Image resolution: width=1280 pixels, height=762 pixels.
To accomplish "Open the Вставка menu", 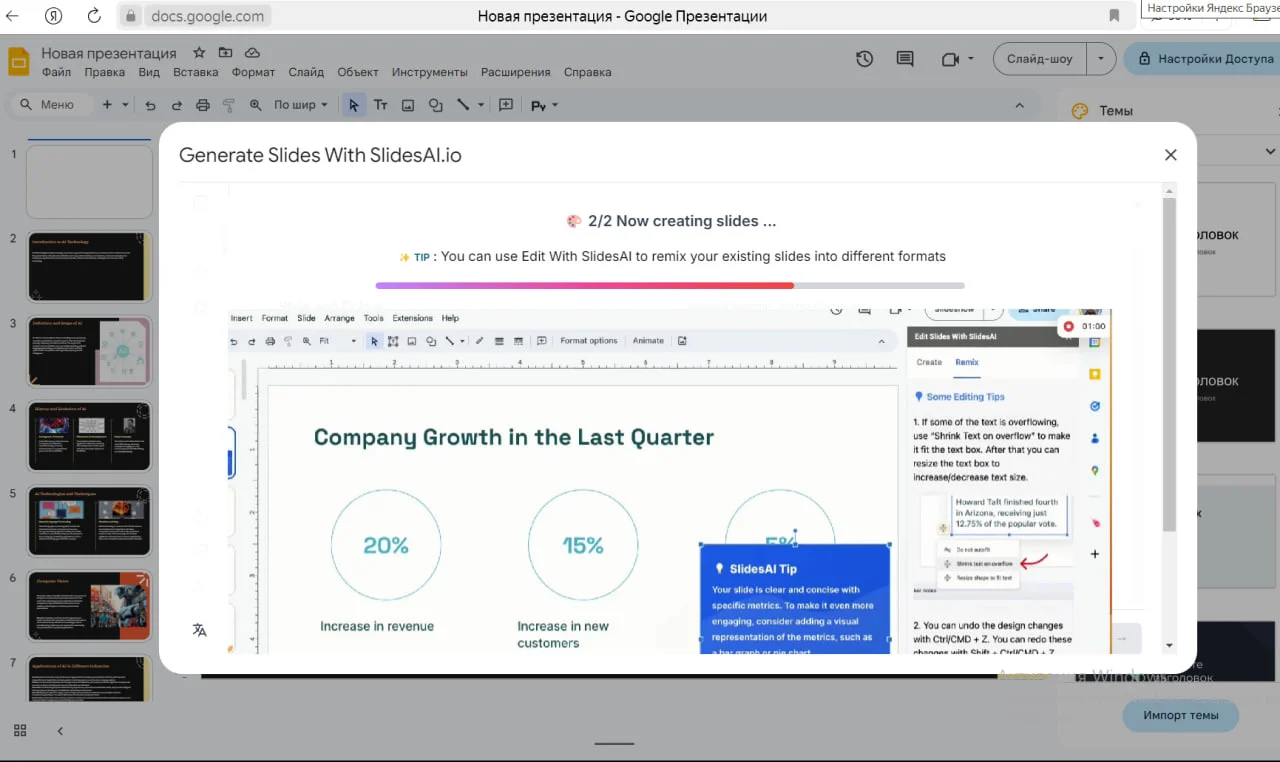I will [195, 72].
